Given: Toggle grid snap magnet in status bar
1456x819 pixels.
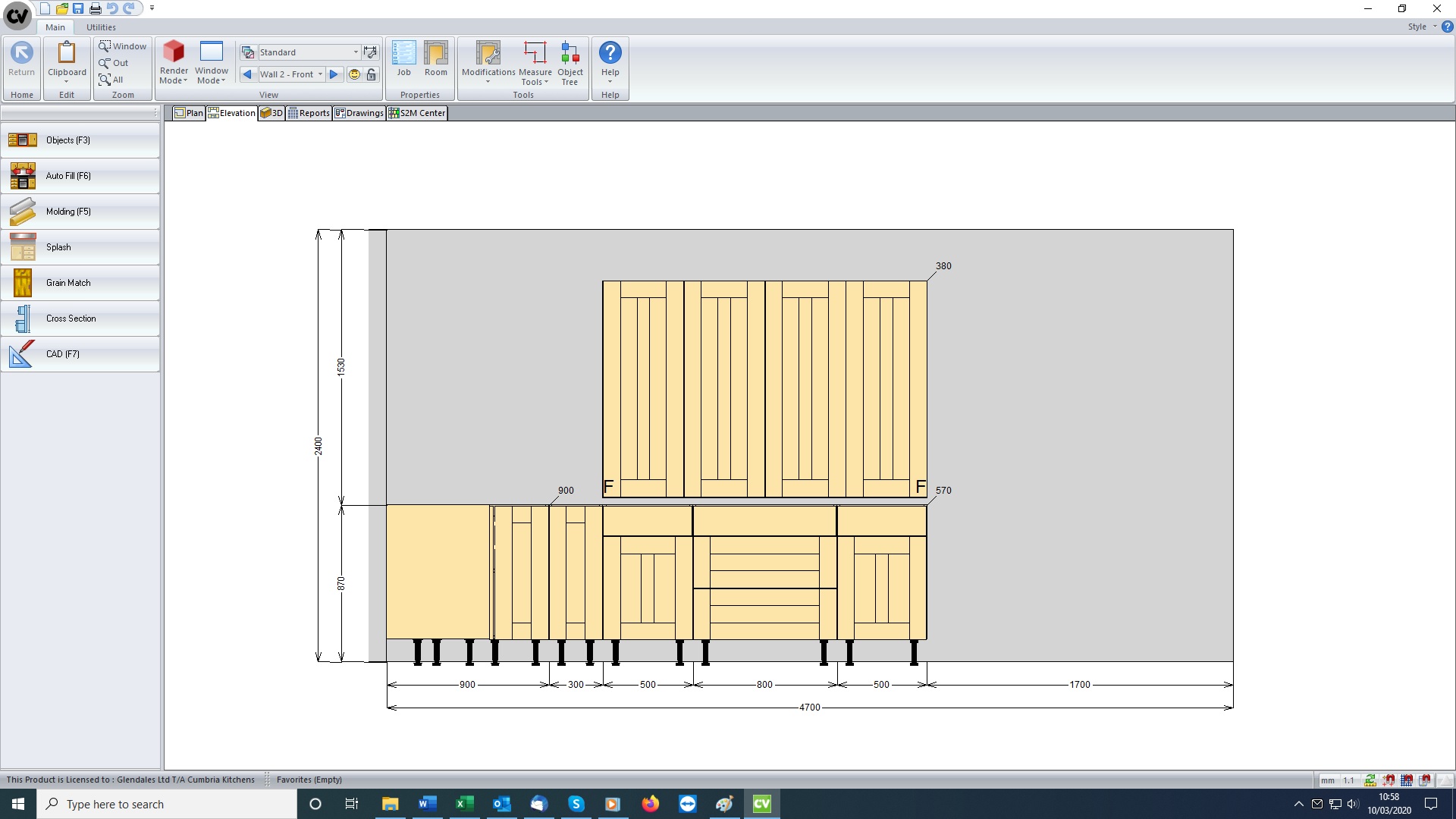Looking at the screenshot, I should 1407,780.
